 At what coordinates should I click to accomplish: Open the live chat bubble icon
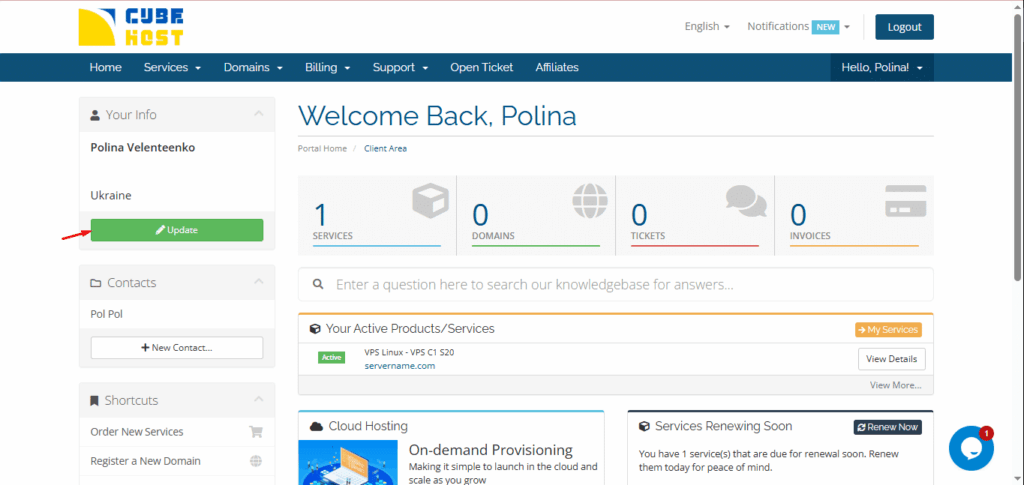[970, 448]
